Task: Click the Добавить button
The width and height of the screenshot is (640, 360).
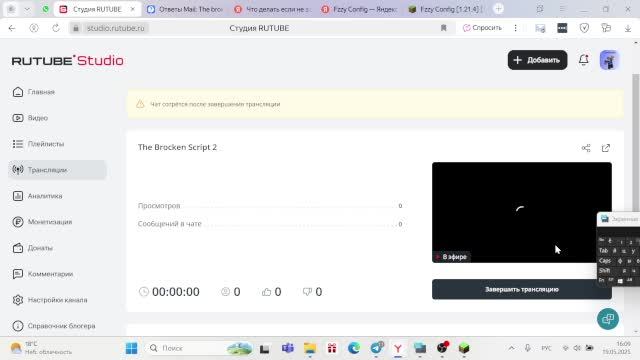Action: (537, 60)
